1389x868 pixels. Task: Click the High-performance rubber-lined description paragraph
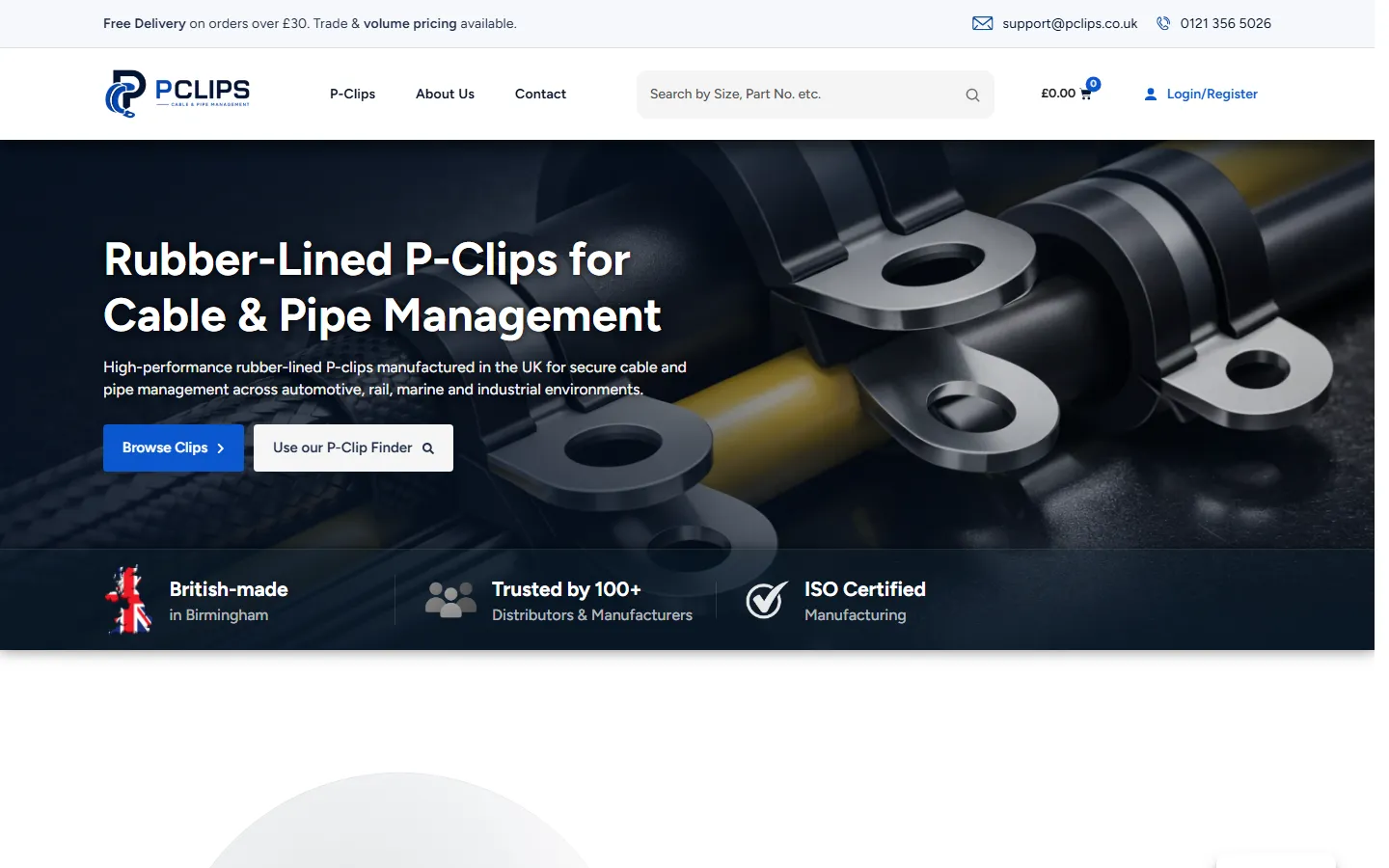pyautogui.click(x=395, y=378)
